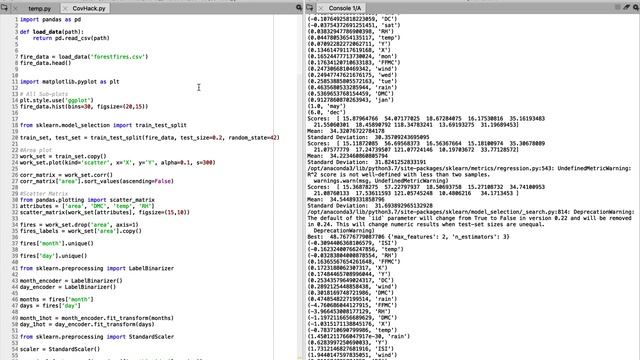Viewport: 640px width, 360px height.
Task: Click the console tuple containing 'e-30' and 'rain'
Action: (x=358, y=336)
